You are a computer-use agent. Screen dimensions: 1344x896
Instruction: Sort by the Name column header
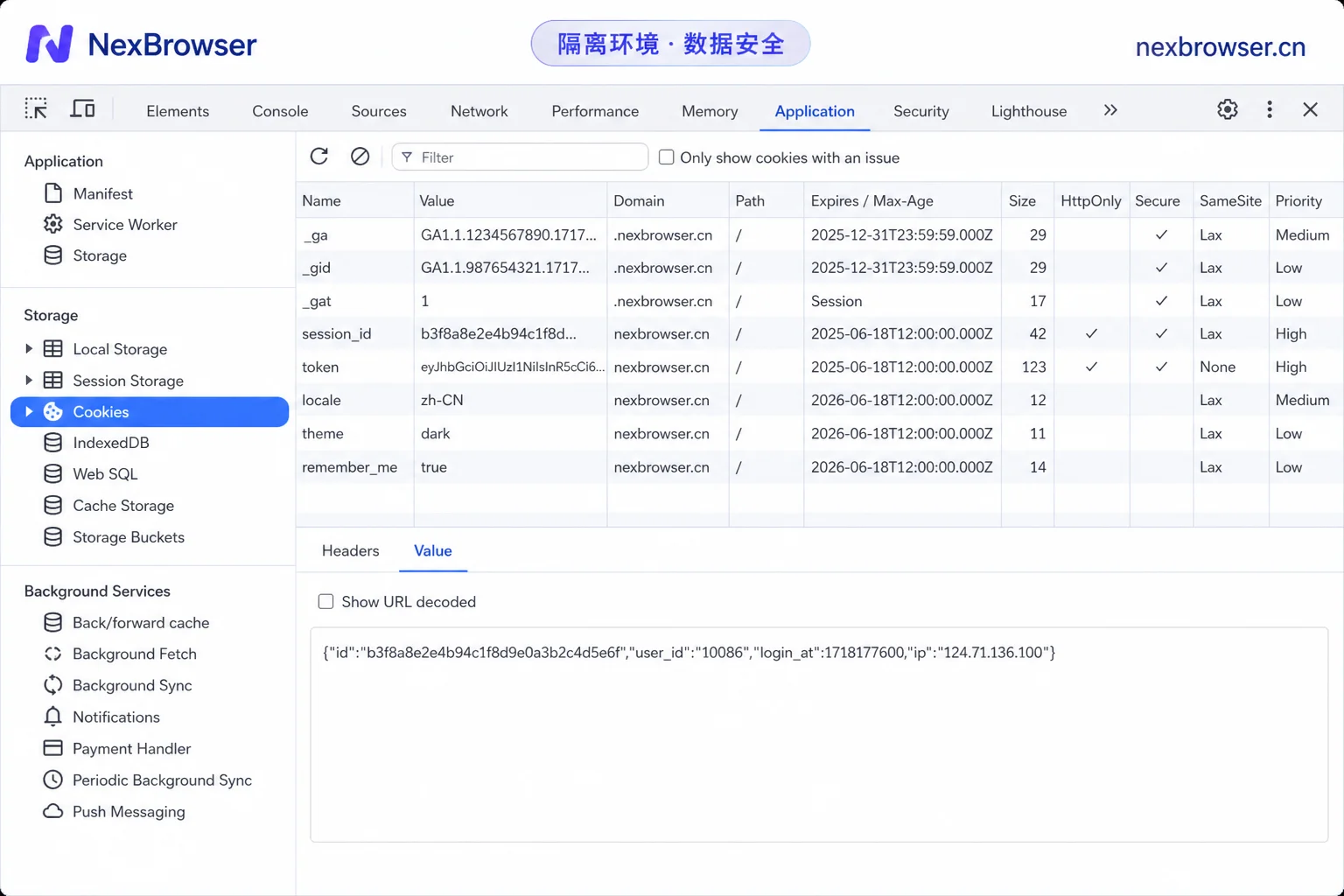tap(355, 200)
